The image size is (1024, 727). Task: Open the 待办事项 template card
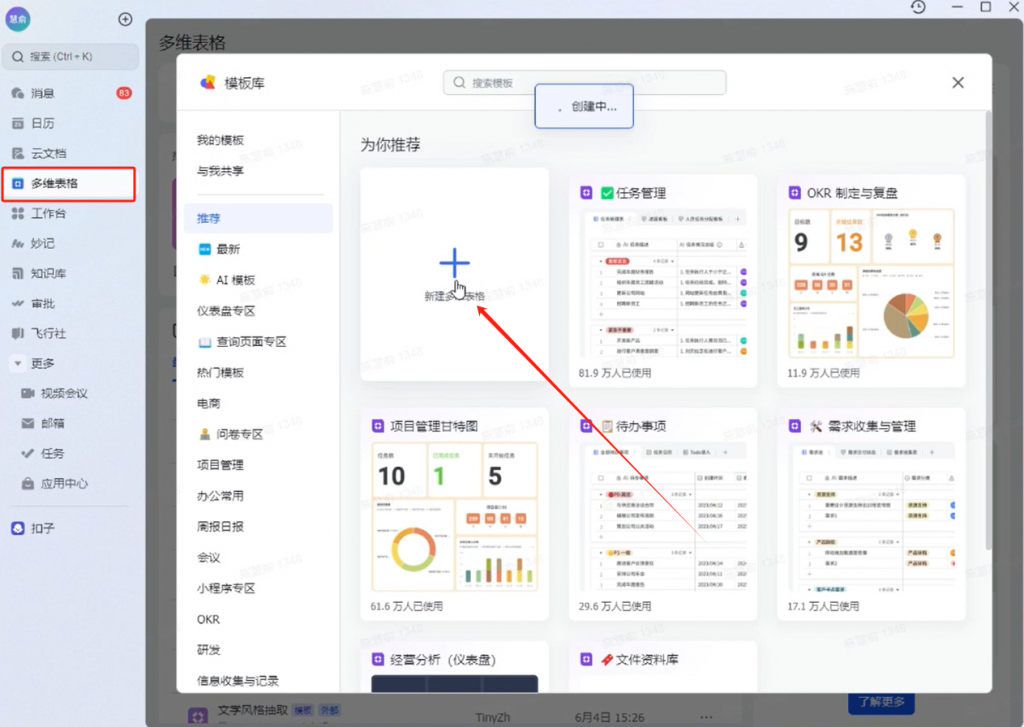point(663,514)
